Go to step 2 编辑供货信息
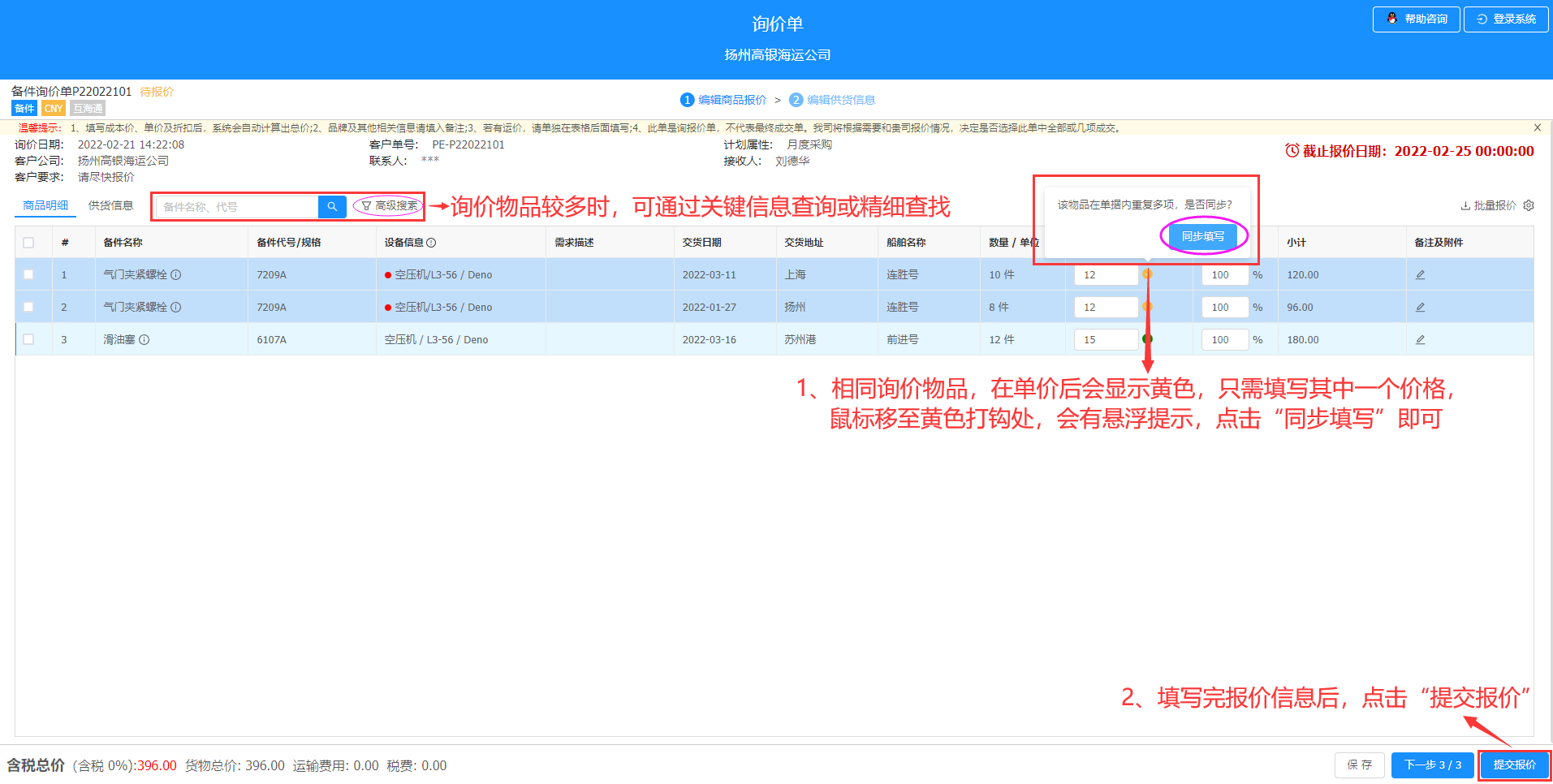This screenshot has width=1553, height=784. coord(832,100)
